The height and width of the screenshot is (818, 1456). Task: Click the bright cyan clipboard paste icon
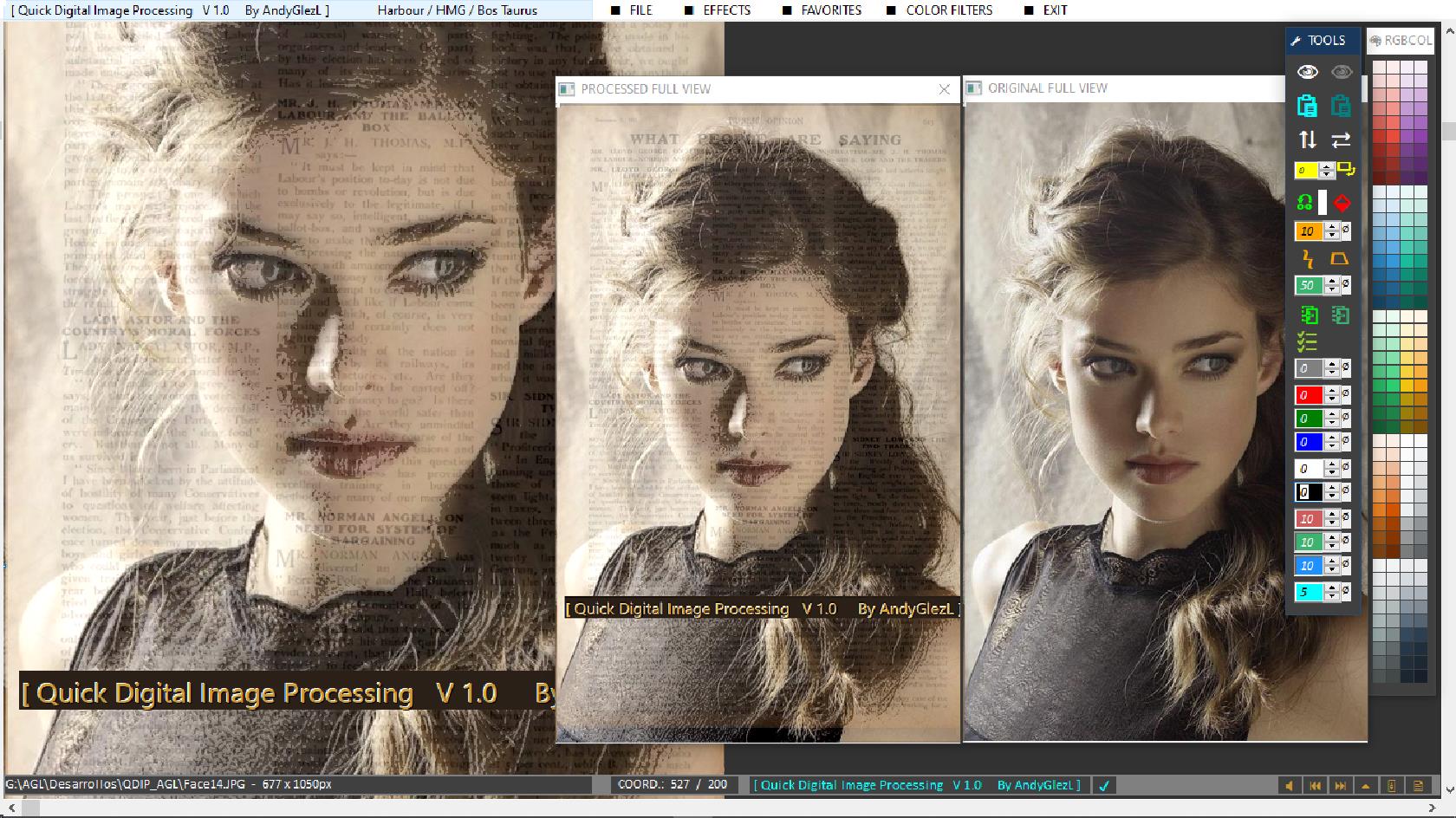point(1307,106)
